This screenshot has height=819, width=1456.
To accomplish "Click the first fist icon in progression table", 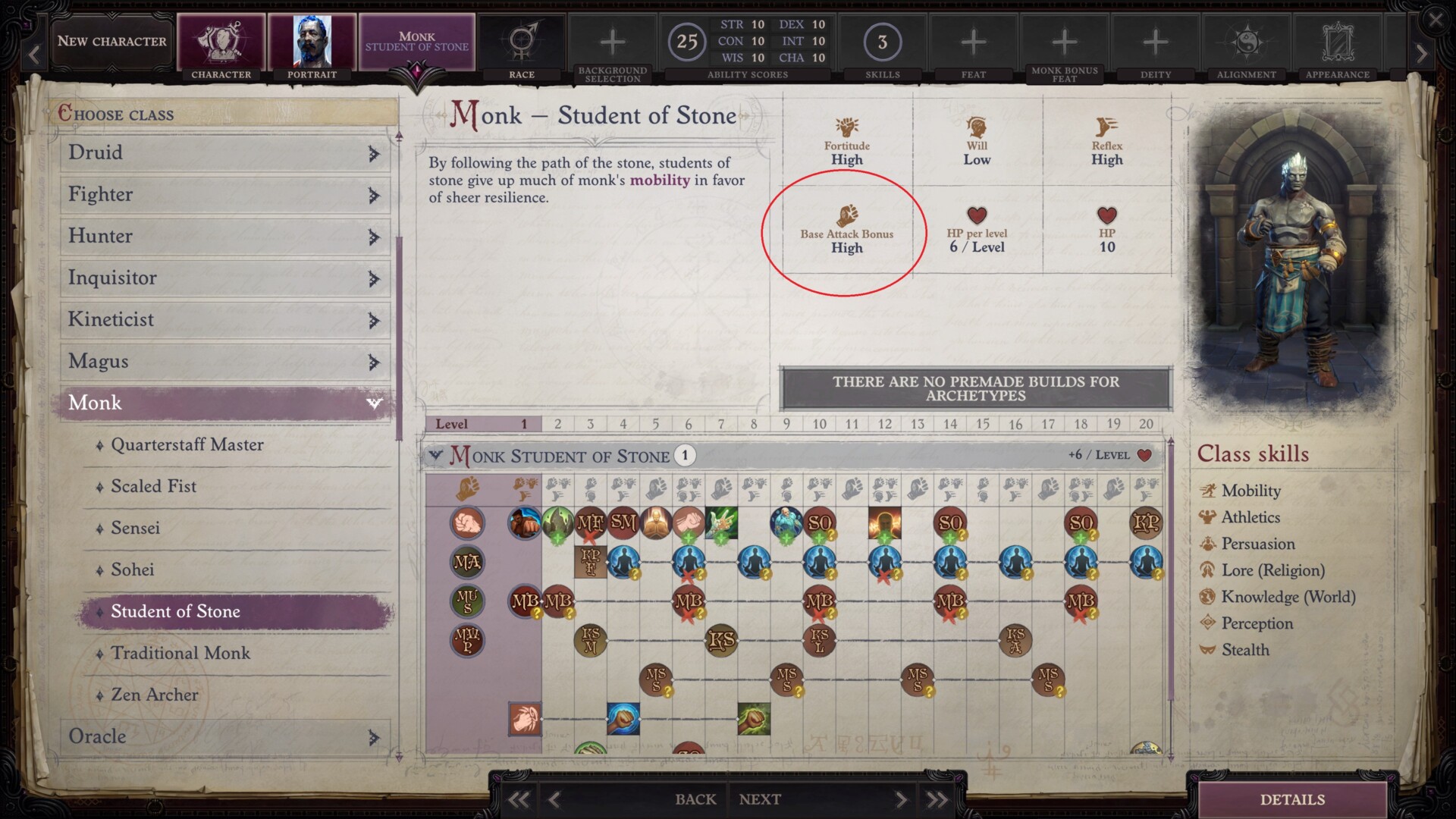I will click(467, 522).
